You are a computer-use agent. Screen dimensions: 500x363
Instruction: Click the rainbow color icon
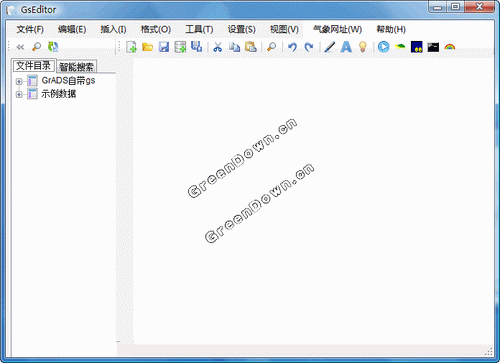450,47
